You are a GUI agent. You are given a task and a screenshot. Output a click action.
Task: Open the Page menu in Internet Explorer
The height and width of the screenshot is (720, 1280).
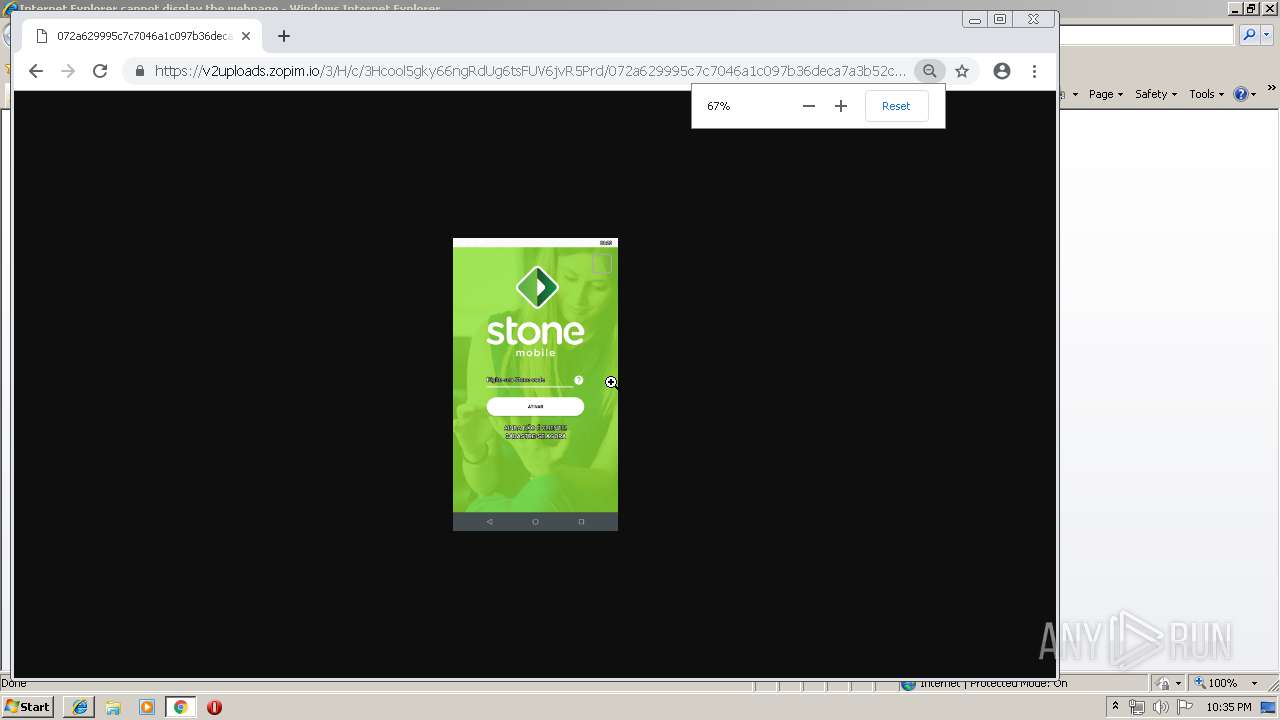click(1106, 94)
